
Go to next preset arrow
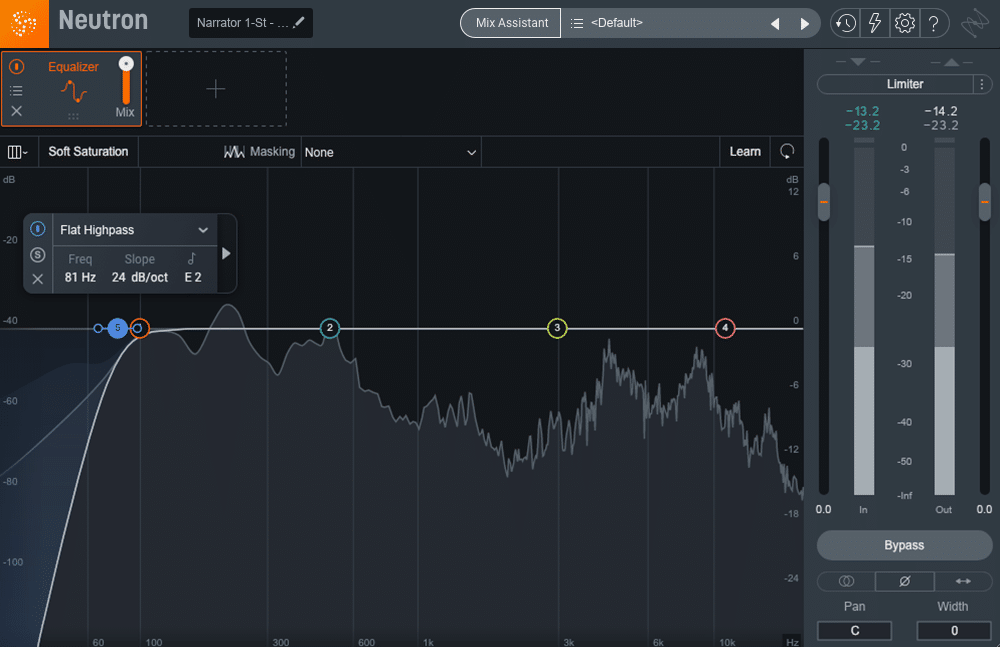coord(804,24)
